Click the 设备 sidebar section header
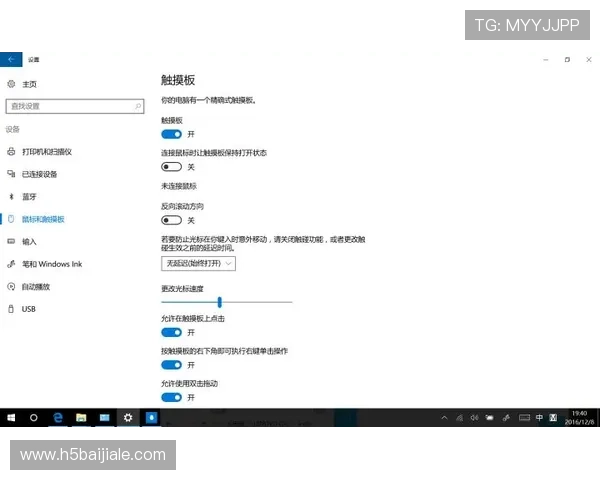Viewport: 600px width, 480px height. [x=12, y=129]
